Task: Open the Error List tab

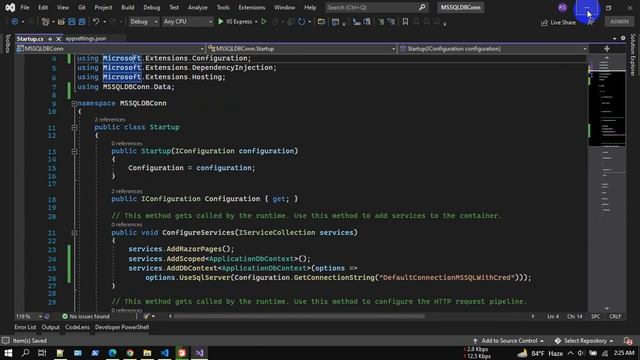Action: pos(25,327)
